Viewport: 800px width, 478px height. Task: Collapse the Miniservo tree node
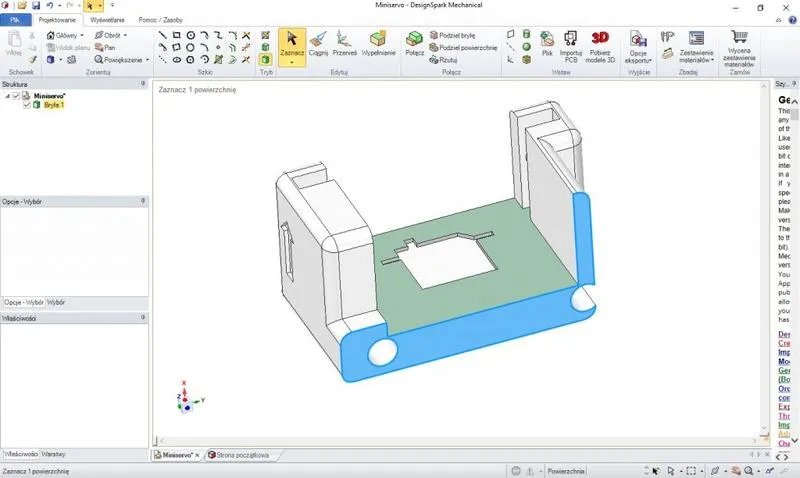click(x=8, y=96)
